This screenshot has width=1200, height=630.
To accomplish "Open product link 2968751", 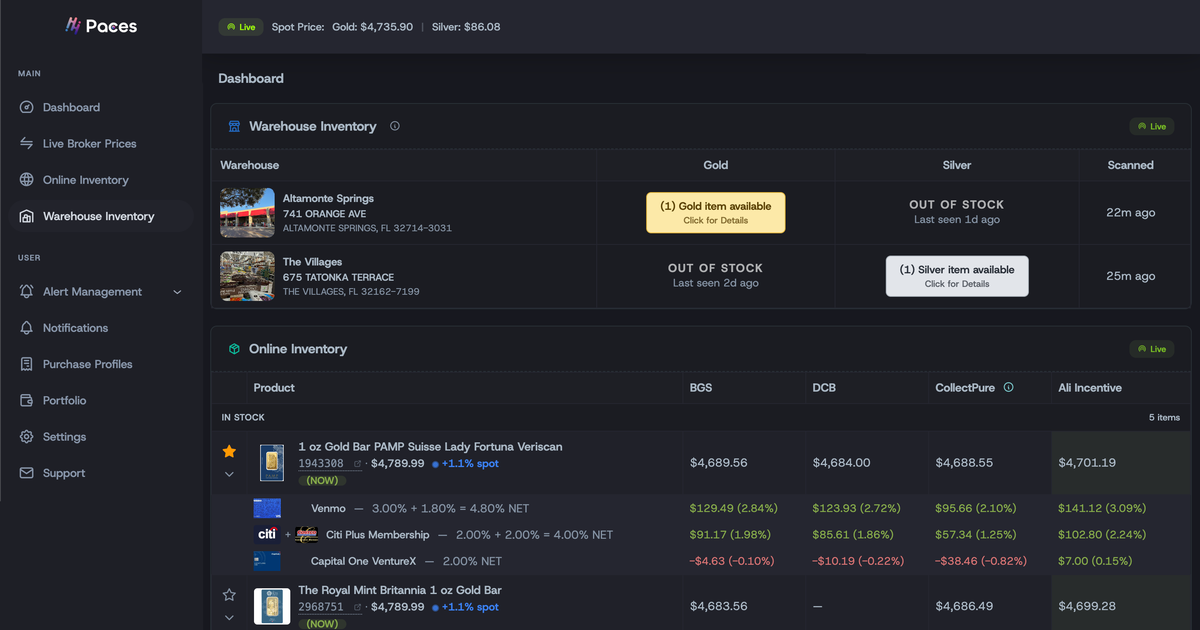I will click(321, 607).
